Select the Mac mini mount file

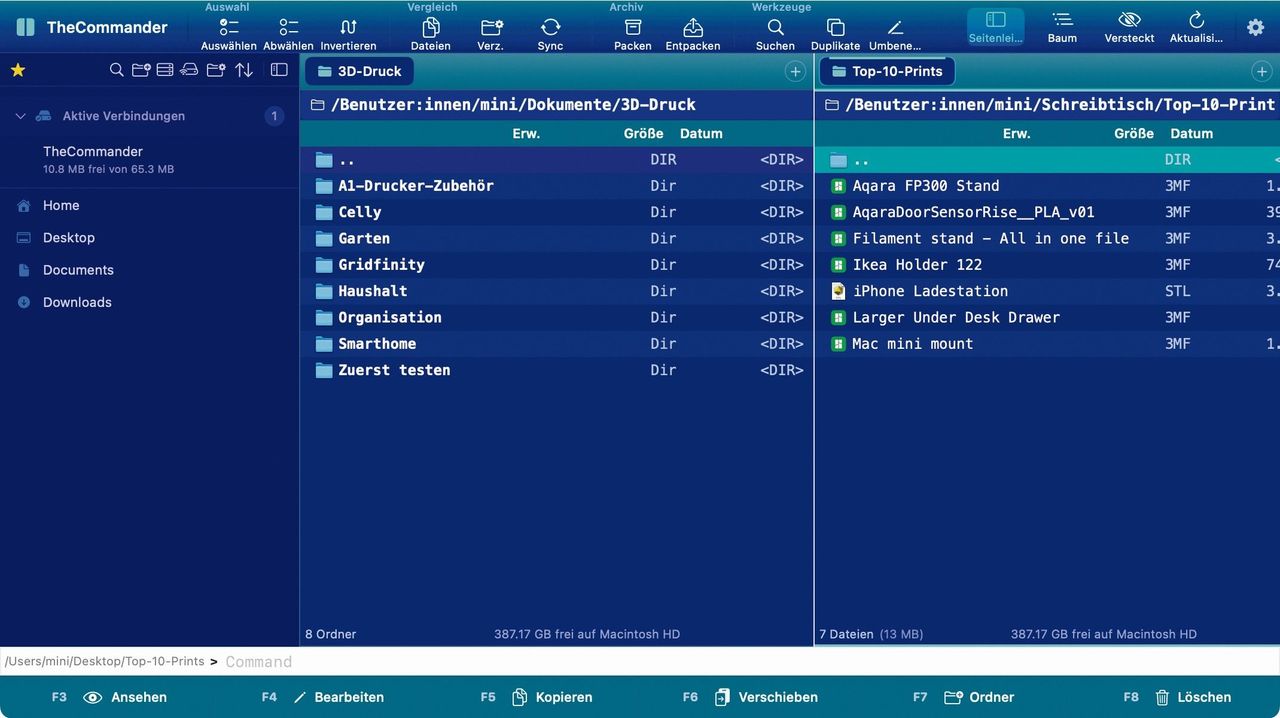1048,344
